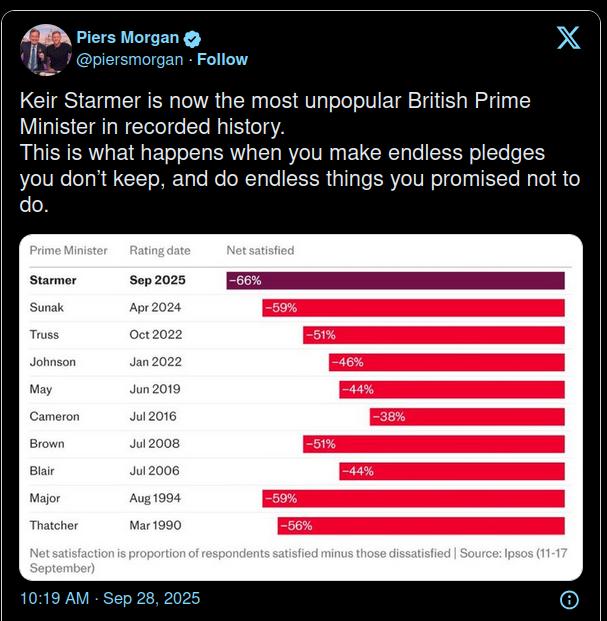Click Johnson's -46% satisfaction bar
Viewport: 607px width, 621px height.
point(447,362)
